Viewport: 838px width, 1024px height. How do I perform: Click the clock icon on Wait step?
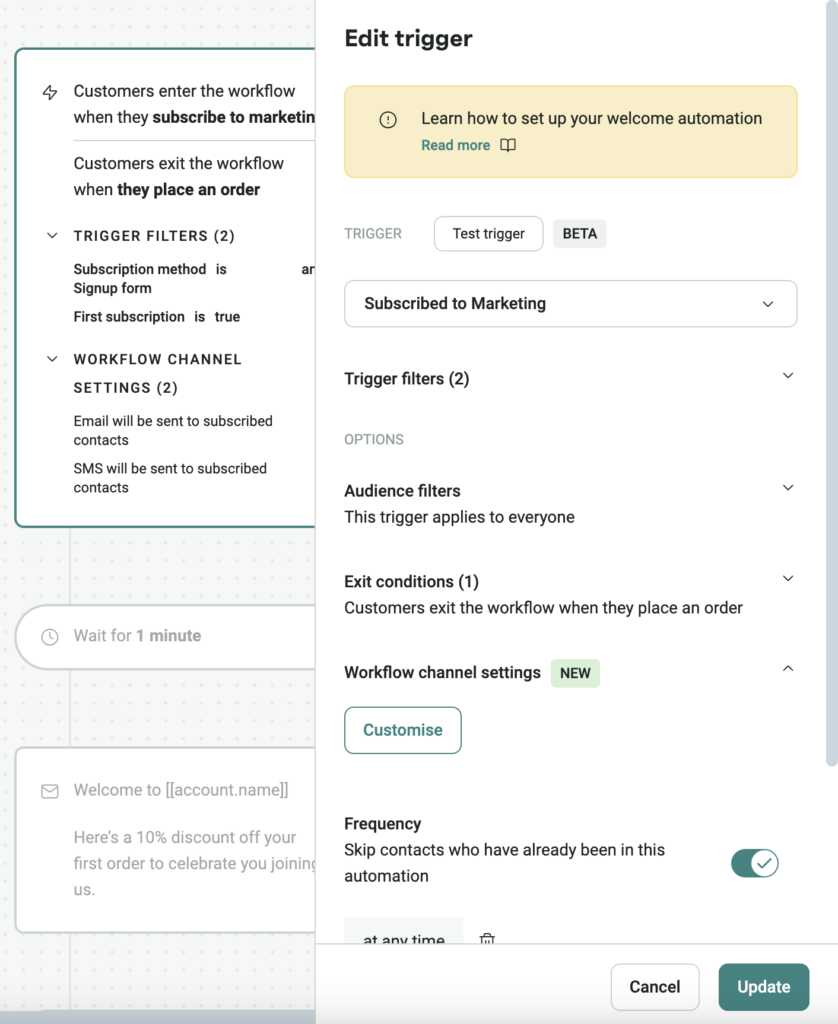click(49, 637)
